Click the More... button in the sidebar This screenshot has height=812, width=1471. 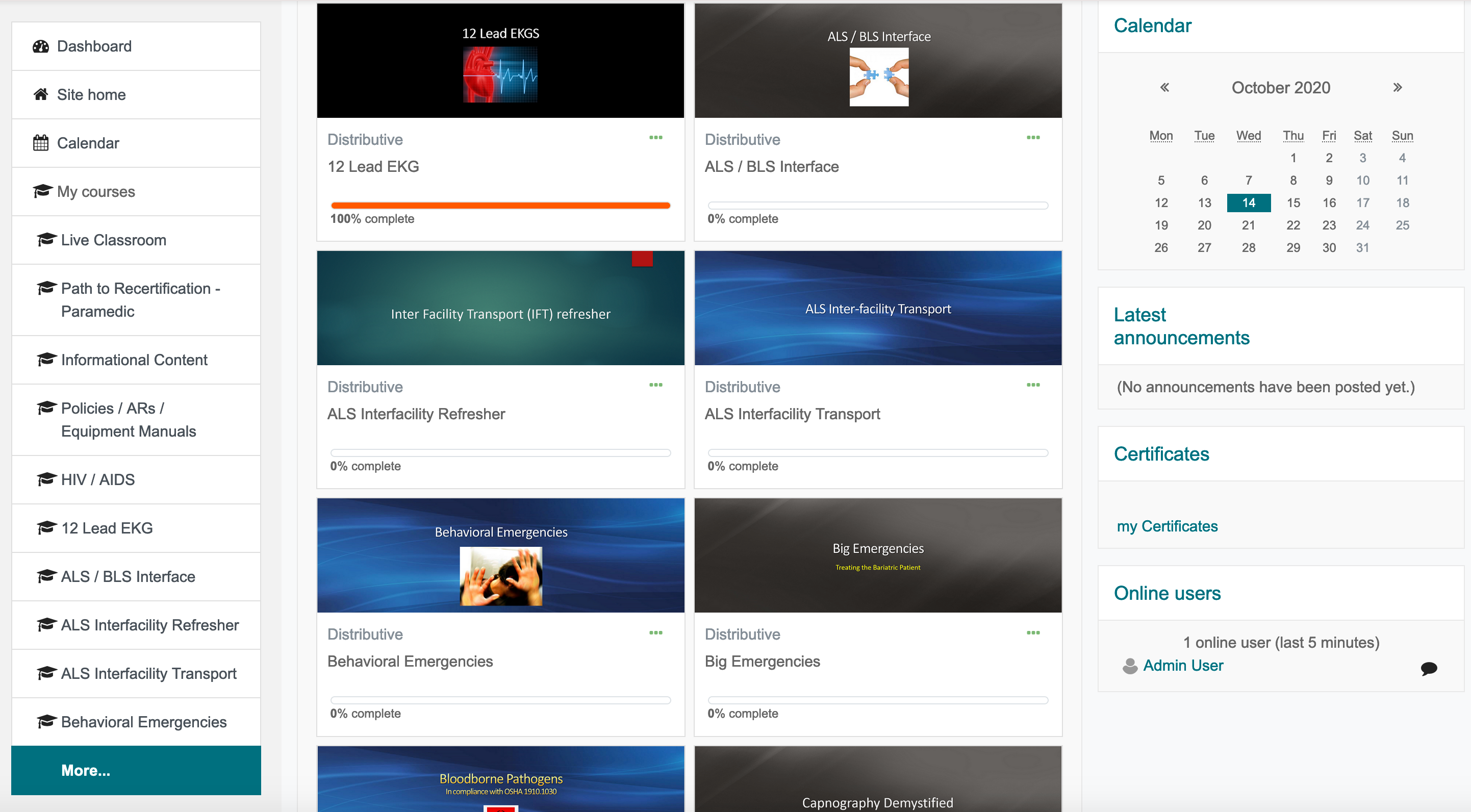pos(136,770)
